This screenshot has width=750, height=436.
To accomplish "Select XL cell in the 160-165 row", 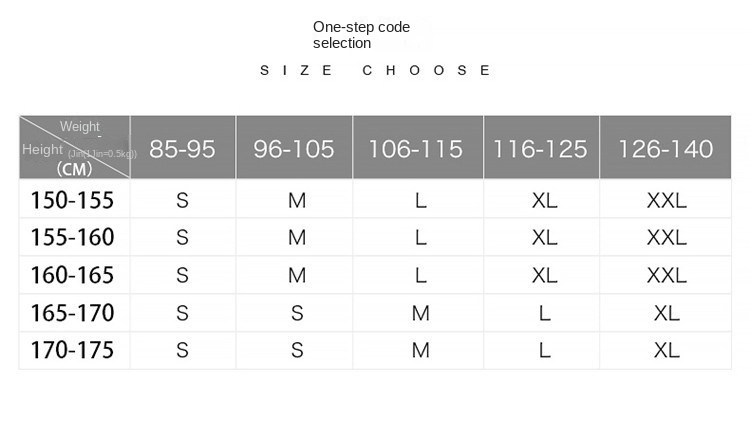I will (x=544, y=275).
